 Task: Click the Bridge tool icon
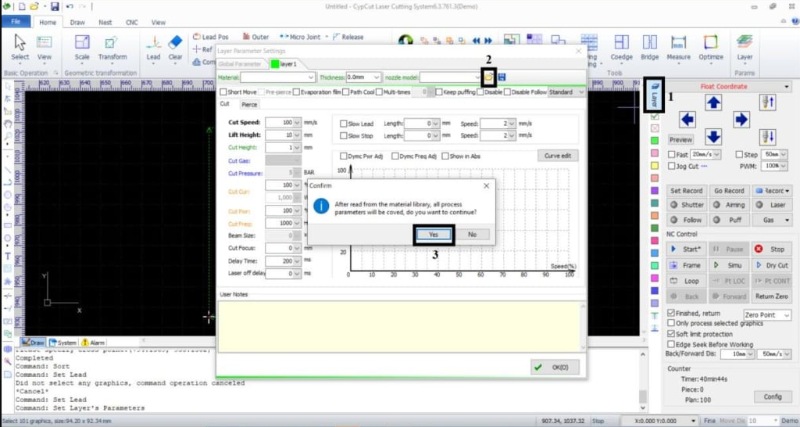tap(650, 44)
